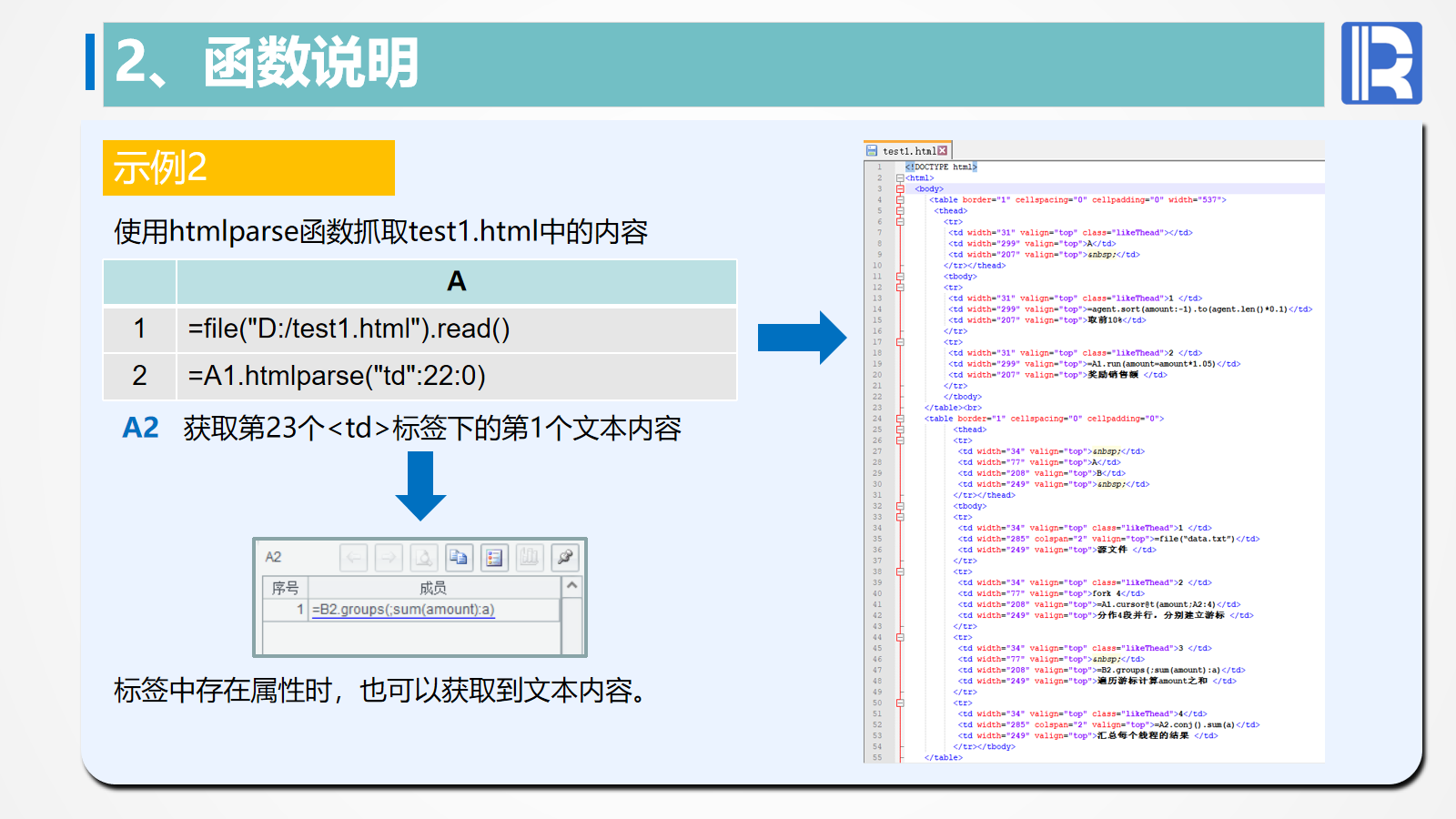
Task: Click the 成员 column header
Action: point(433,588)
